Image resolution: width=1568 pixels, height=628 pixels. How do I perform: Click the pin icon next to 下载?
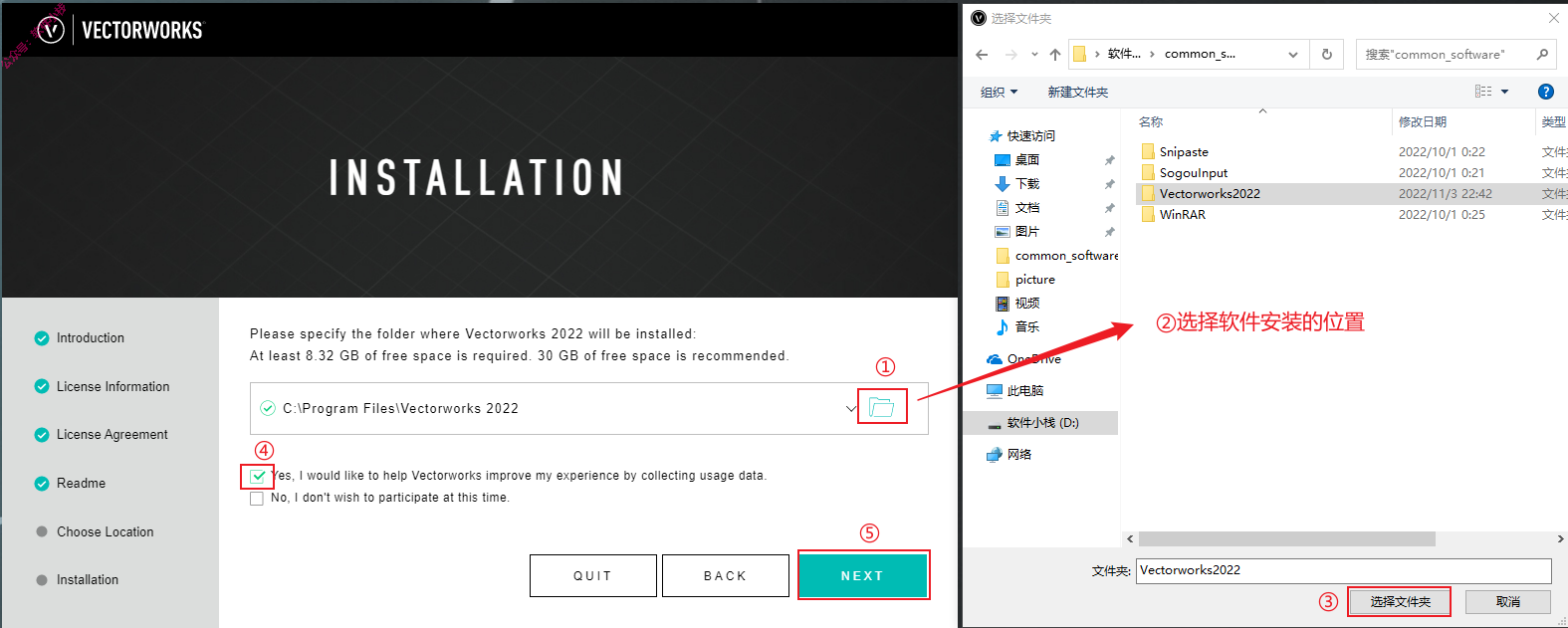click(x=1109, y=184)
